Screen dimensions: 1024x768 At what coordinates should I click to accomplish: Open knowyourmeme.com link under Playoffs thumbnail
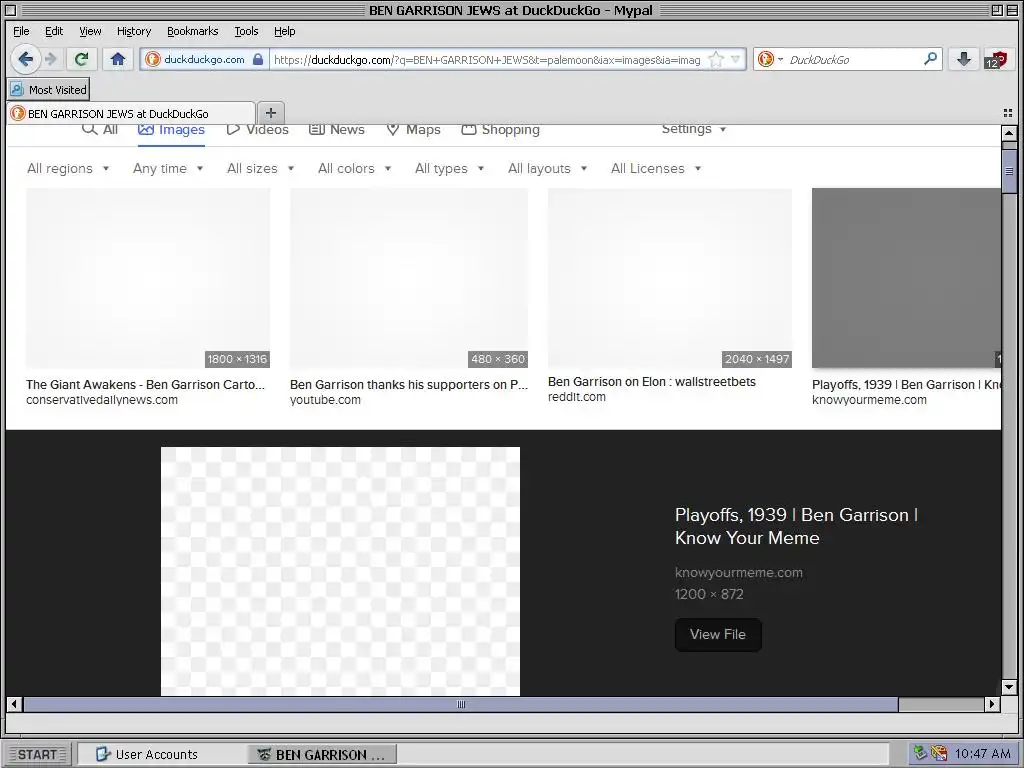869,400
